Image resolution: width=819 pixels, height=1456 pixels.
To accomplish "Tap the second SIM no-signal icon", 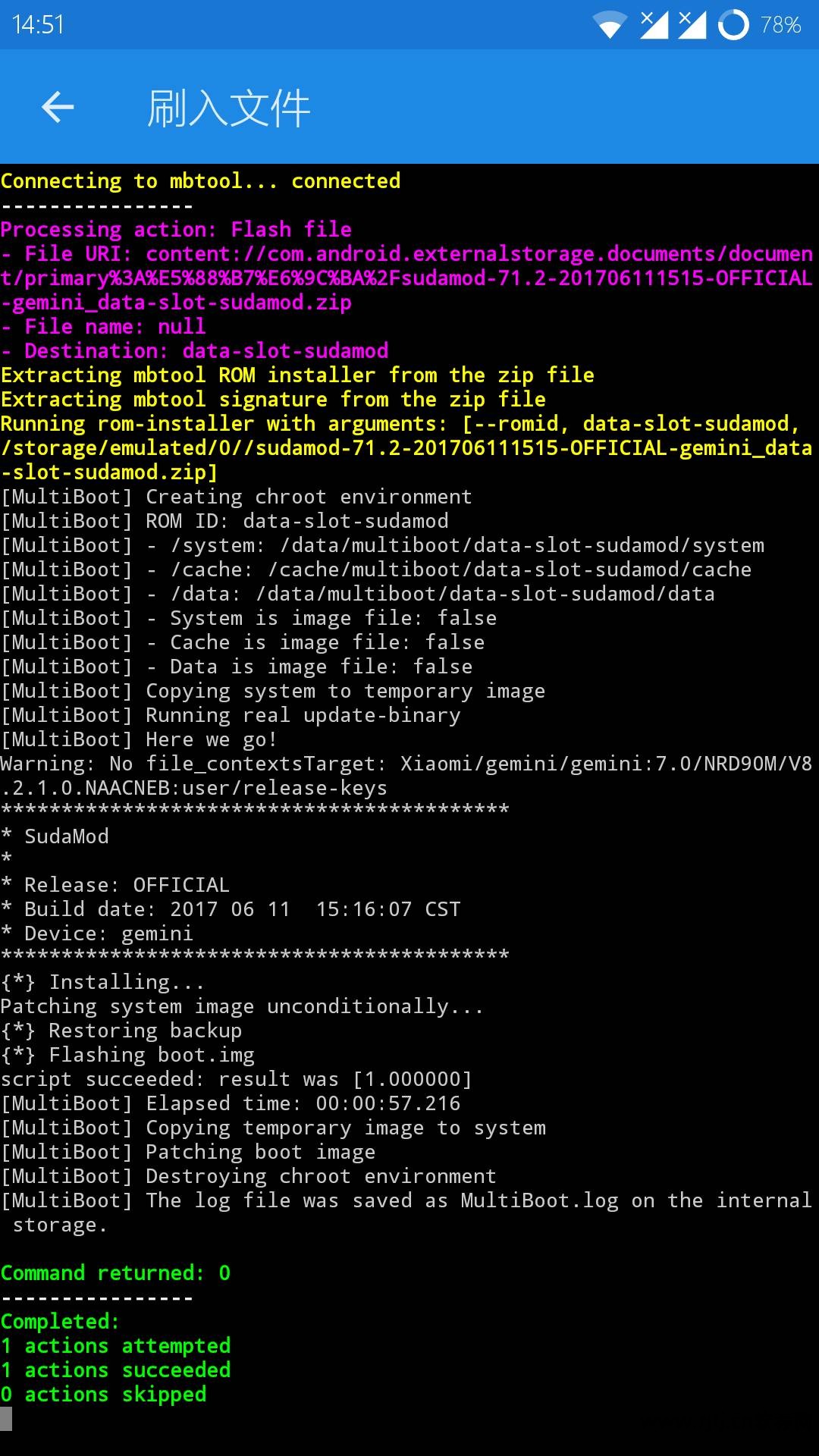I will (692, 24).
